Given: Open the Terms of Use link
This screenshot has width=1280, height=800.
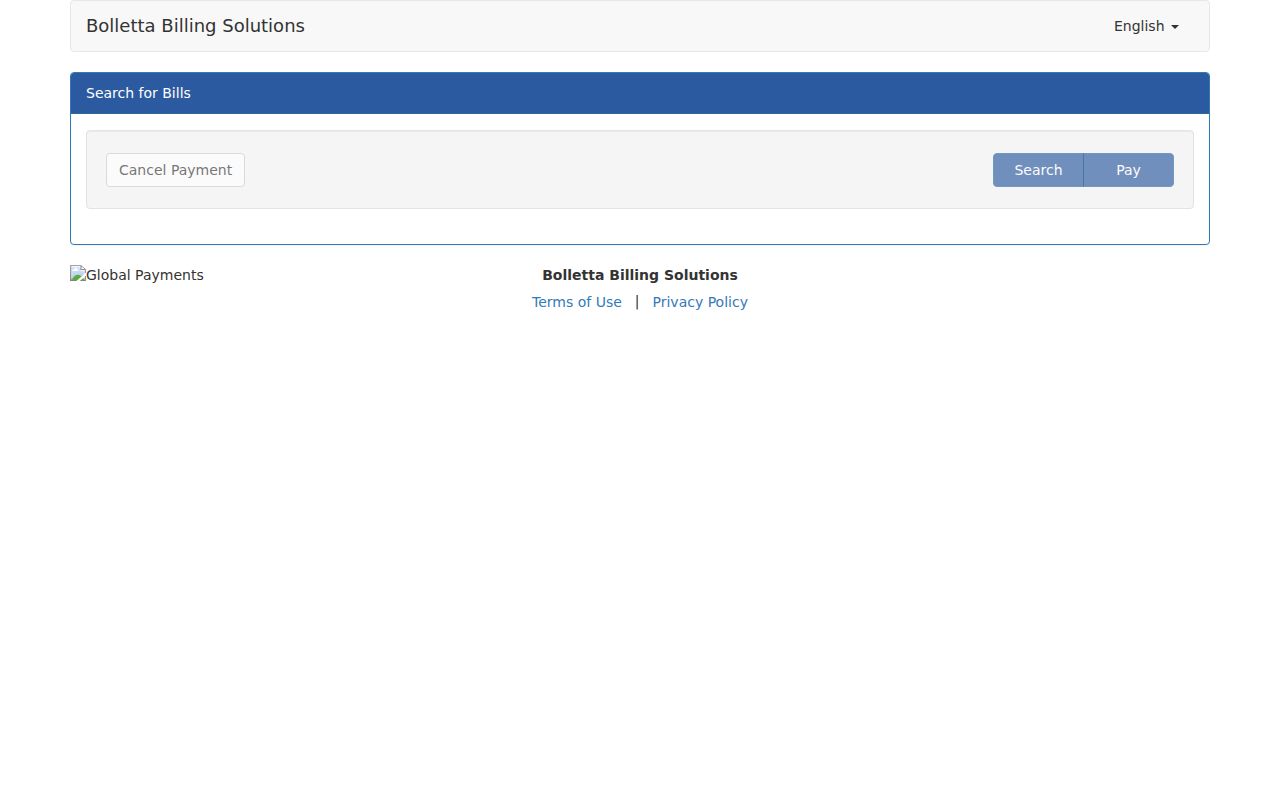Looking at the screenshot, I should pos(577,302).
